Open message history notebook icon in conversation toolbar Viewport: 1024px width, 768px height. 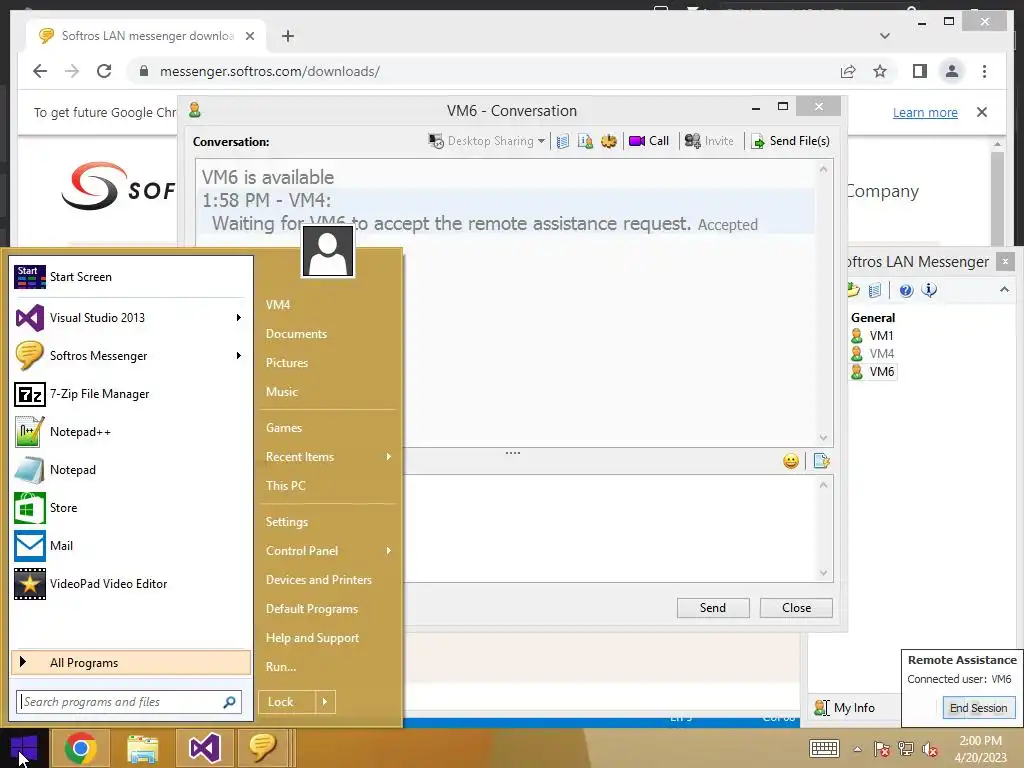(x=563, y=141)
